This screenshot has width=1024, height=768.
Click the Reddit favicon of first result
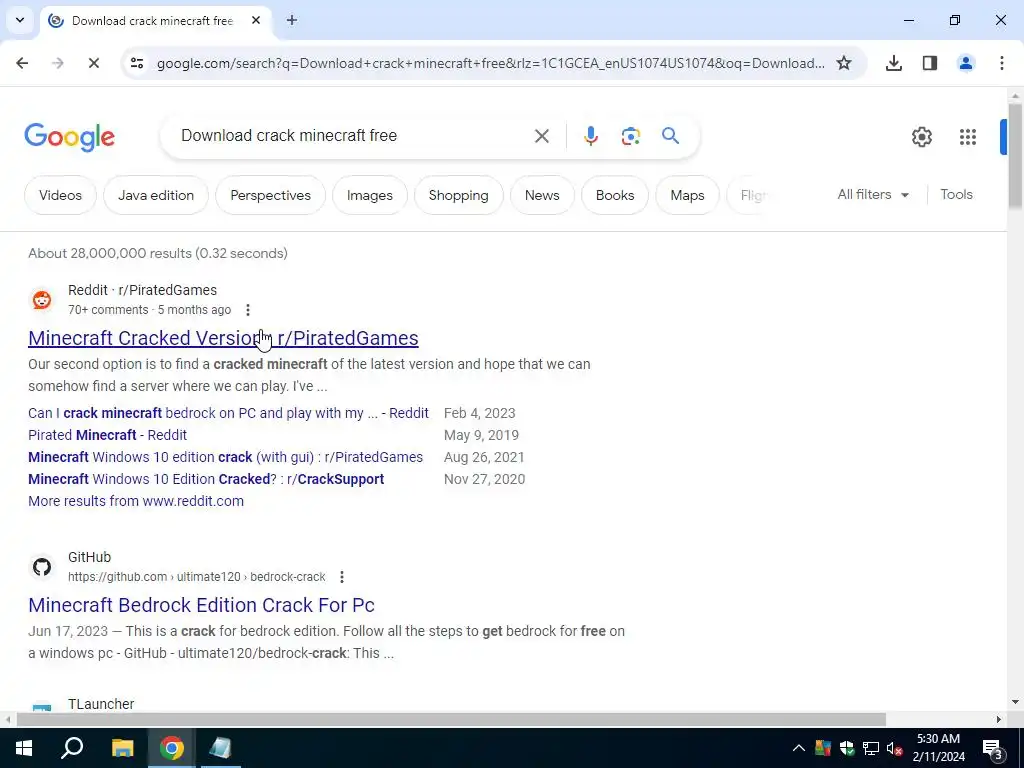(42, 300)
